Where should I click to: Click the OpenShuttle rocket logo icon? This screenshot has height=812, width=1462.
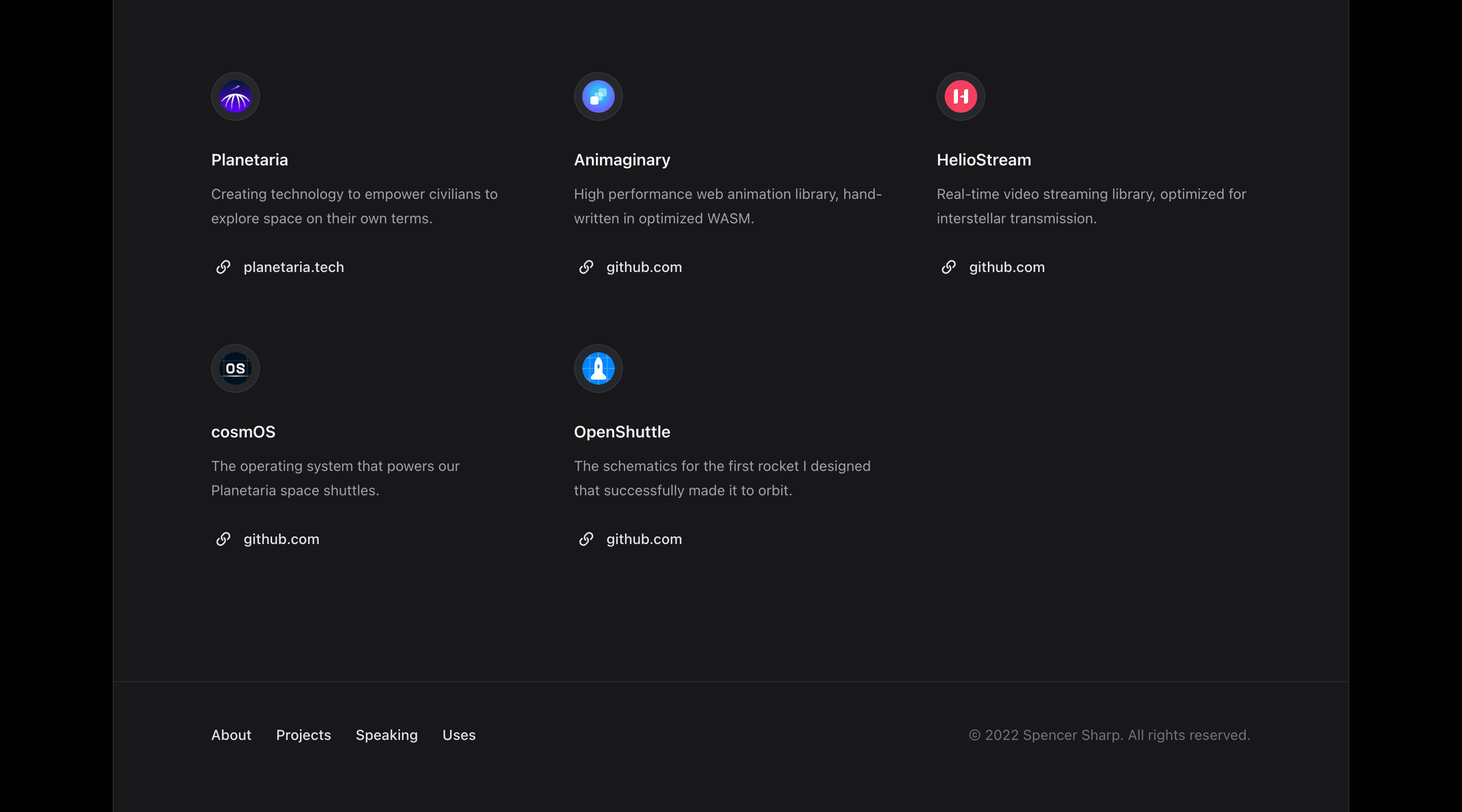598,368
